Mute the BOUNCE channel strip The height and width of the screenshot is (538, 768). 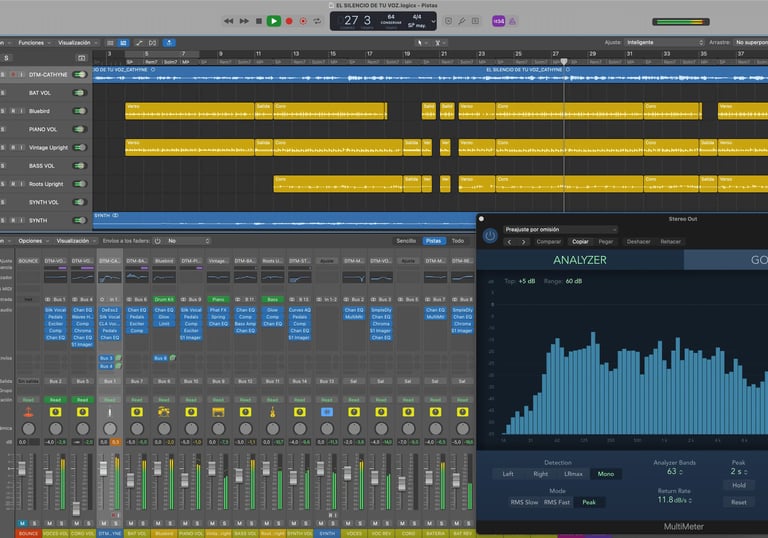click(x=21, y=523)
